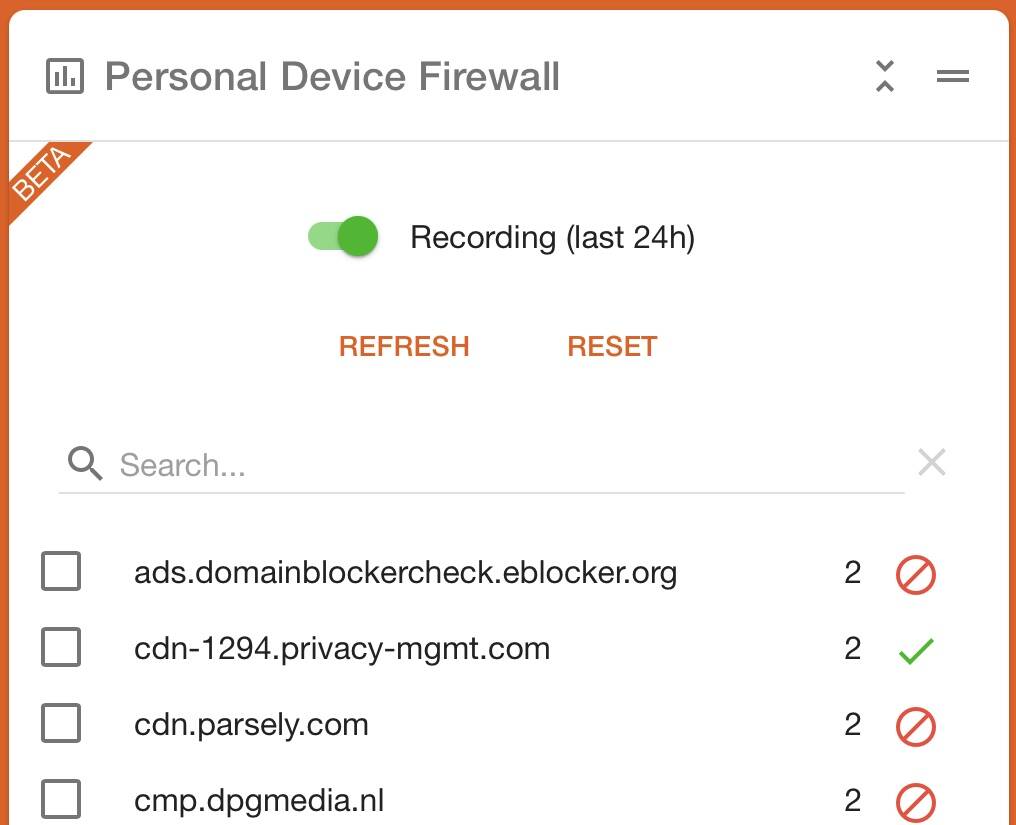Screen dimensions: 1016x825
Task: Select the ads.domainblockercheck.eblocker.org domain name
Action: point(406,572)
